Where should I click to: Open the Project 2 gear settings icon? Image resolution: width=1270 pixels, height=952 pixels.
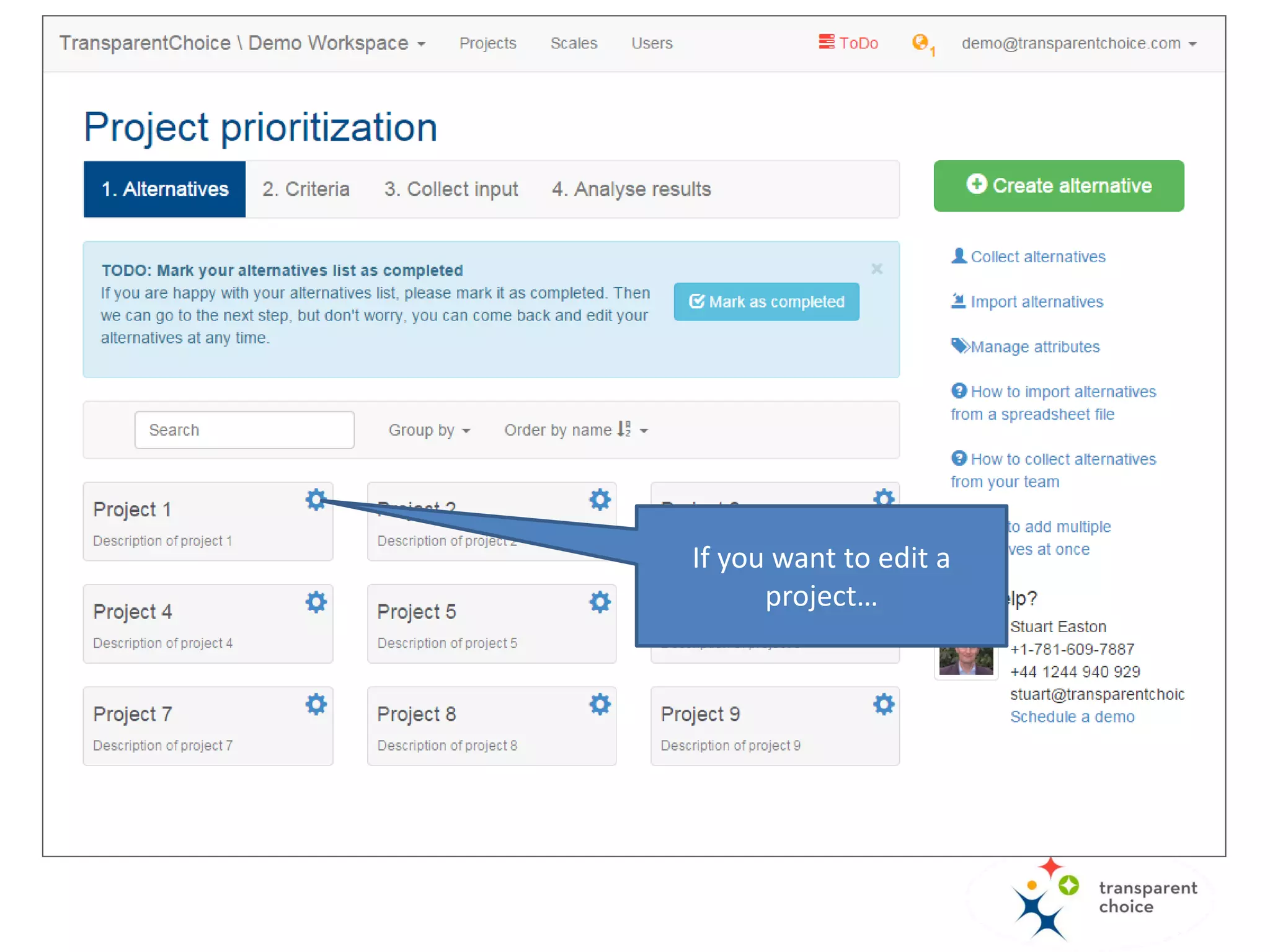coord(600,499)
